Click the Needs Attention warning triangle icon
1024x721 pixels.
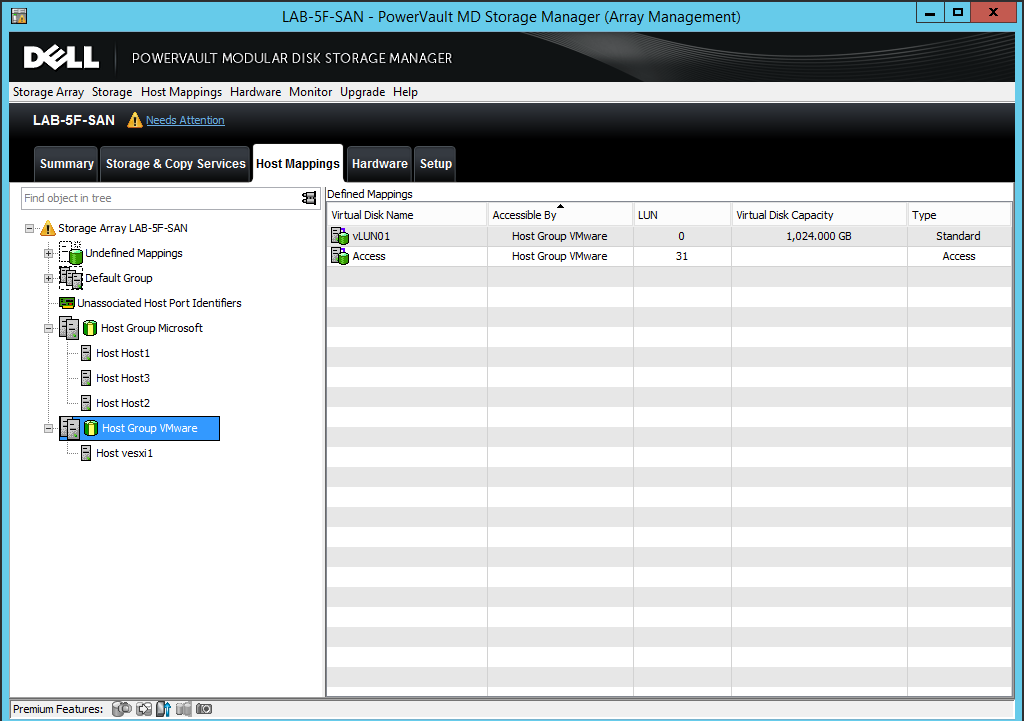click(x=135, y=120)
